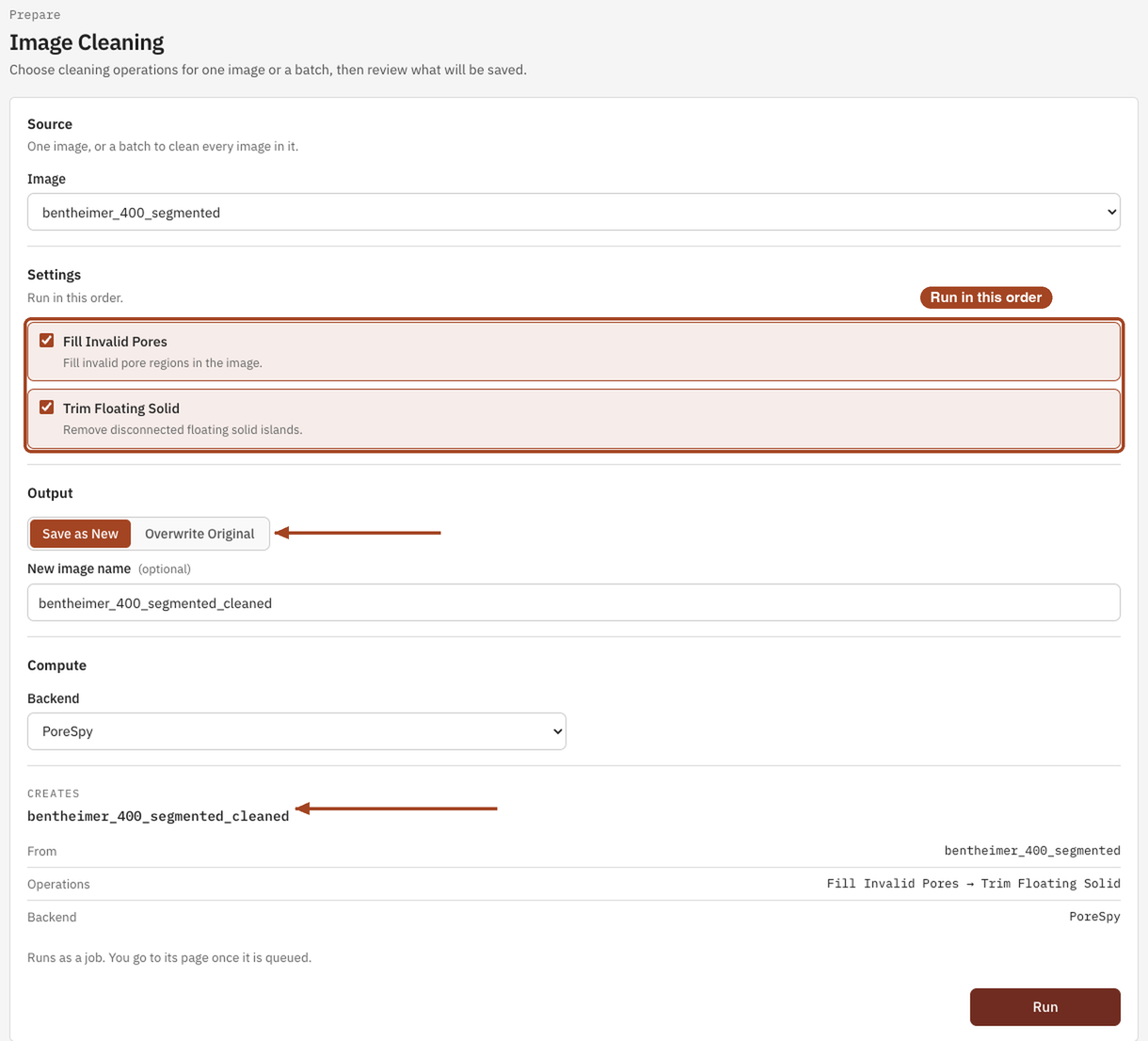Click the Prepare breadcrumb label
Viewport: 1148px width, 1041px height.
(x=35, y=15)
